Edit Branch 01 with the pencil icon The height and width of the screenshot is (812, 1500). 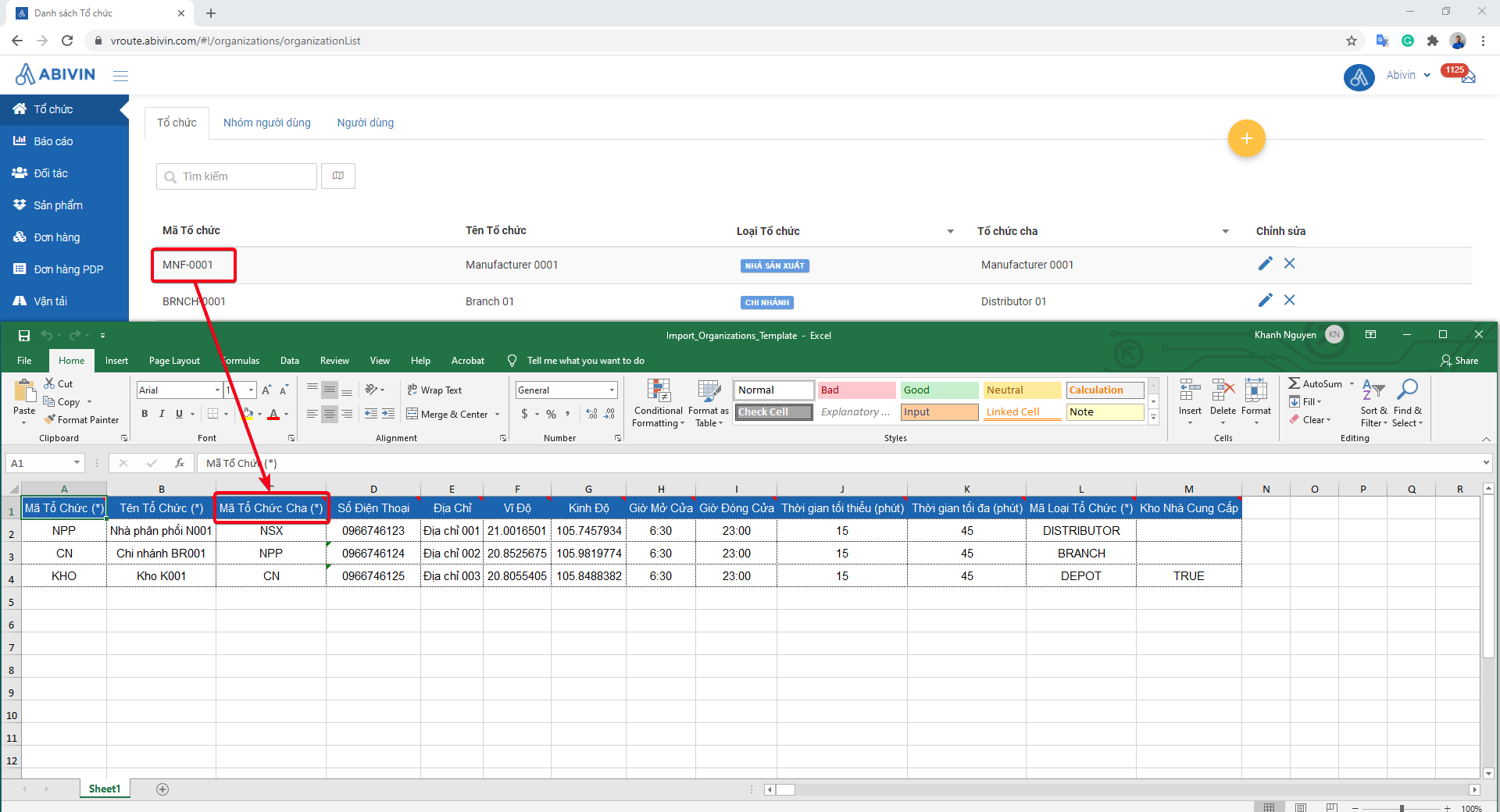[1266, 301]
